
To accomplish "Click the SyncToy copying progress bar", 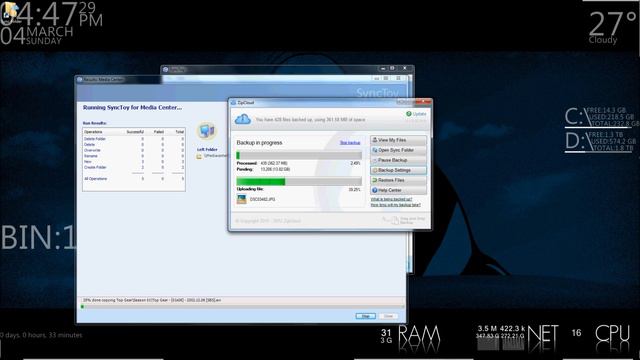I will pos(242,307).
